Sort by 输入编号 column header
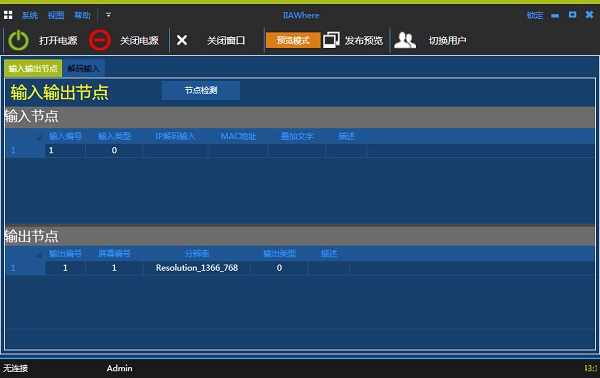 (x=65, y=136)
